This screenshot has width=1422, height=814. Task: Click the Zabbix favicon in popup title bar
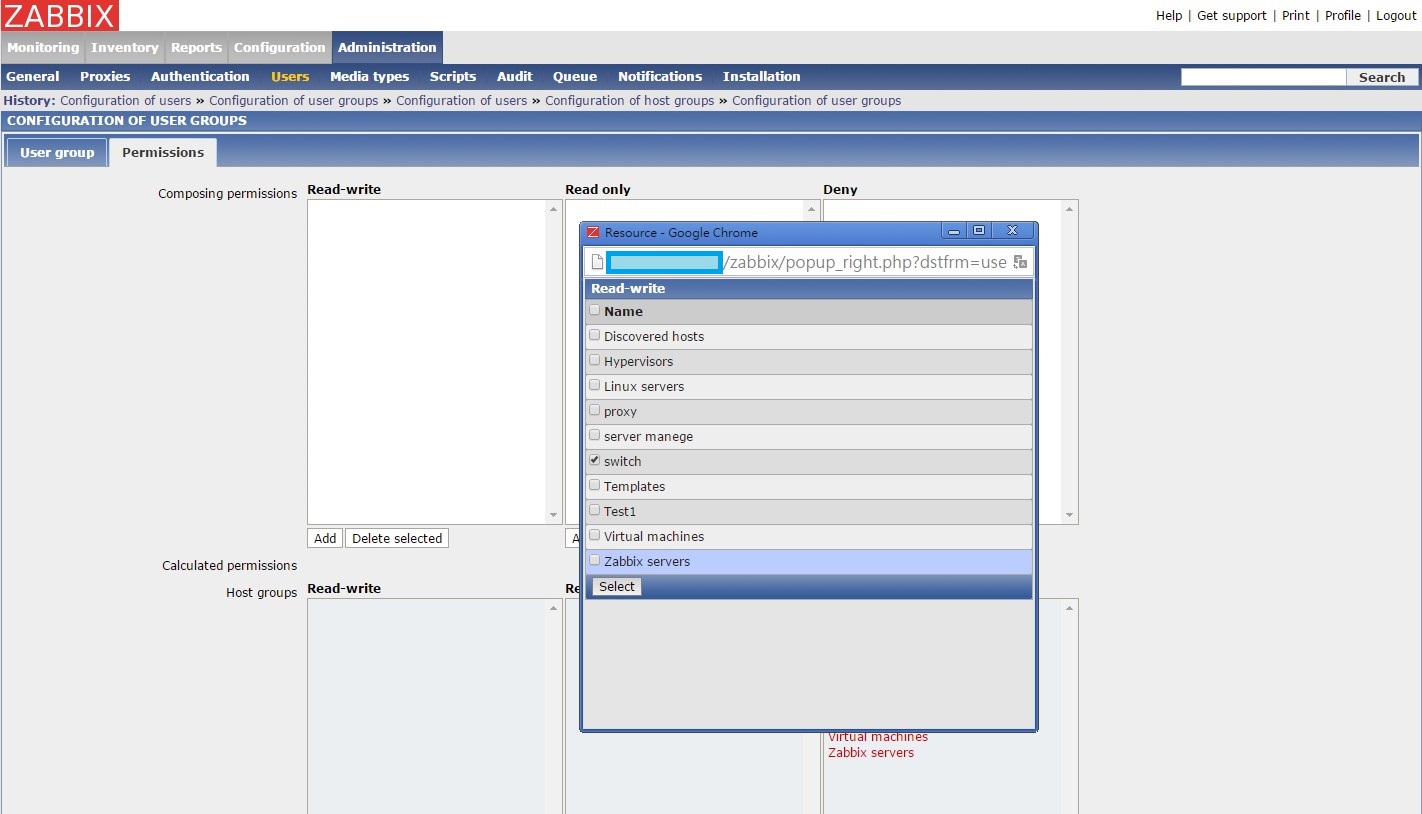pyautogui.click(x=593, y=232)
